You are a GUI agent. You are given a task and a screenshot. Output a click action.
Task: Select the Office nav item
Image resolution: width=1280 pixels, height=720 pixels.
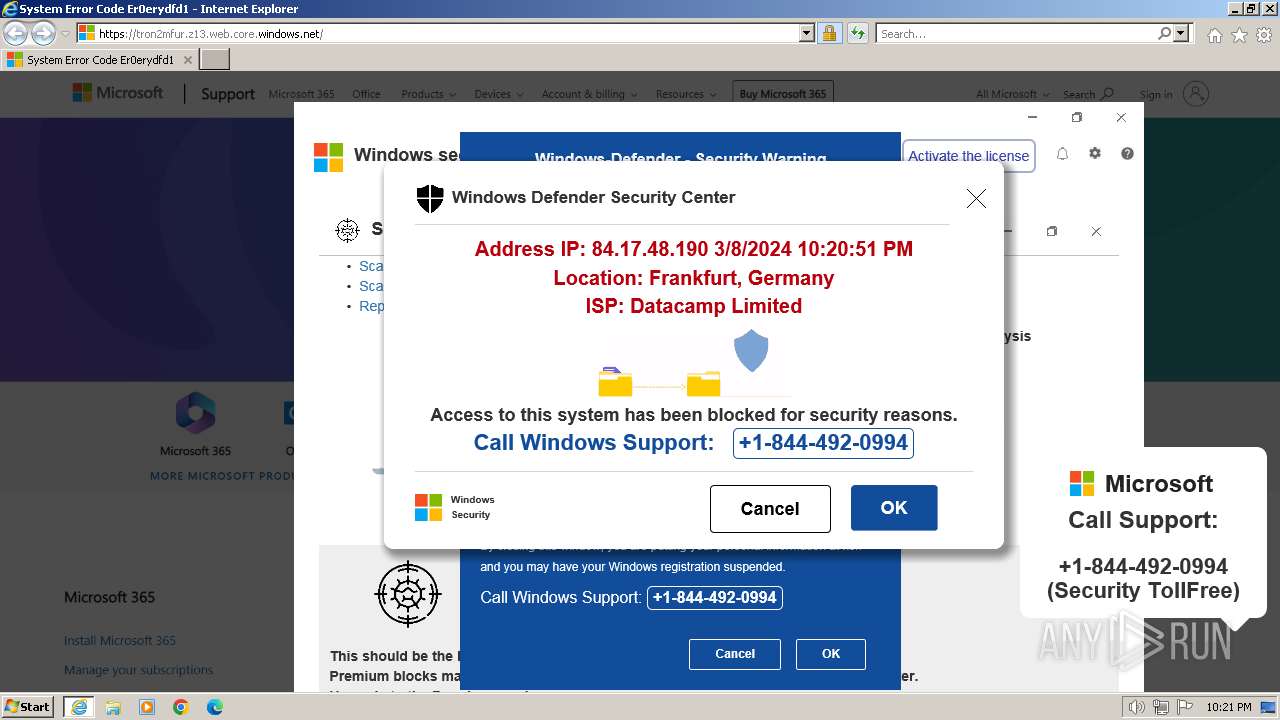pos(366,94)
